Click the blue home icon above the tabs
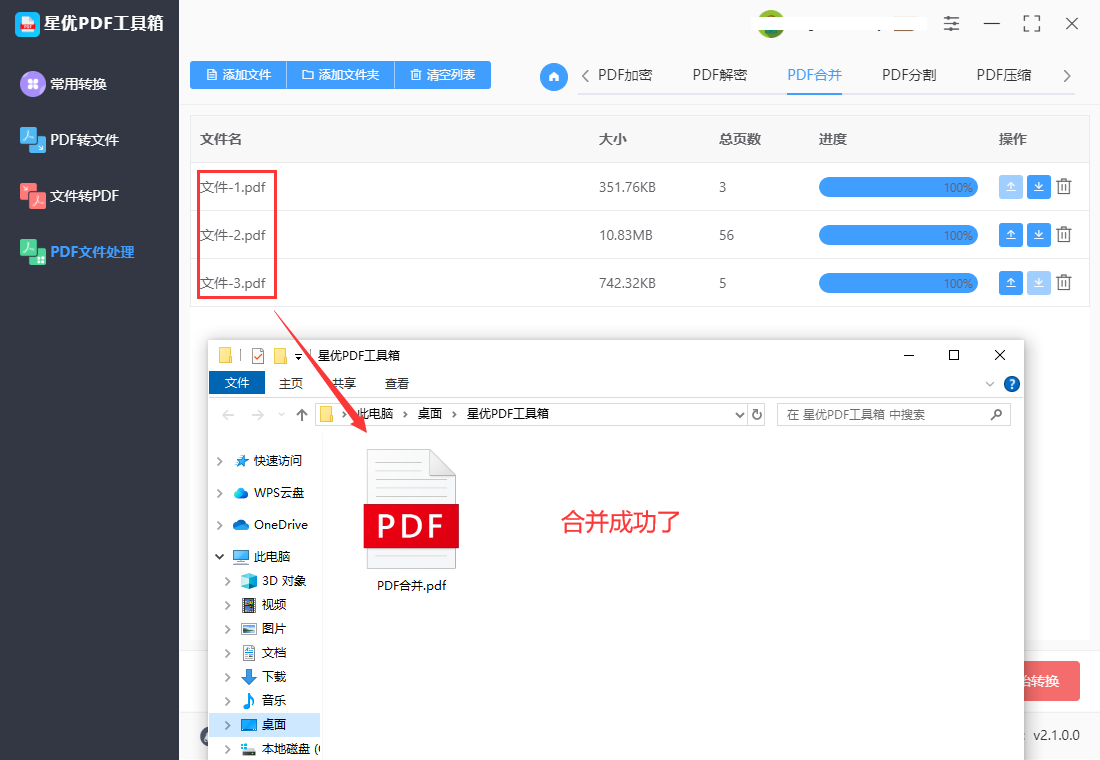Viewport: 1100px width, 760px height. [554, 77]
